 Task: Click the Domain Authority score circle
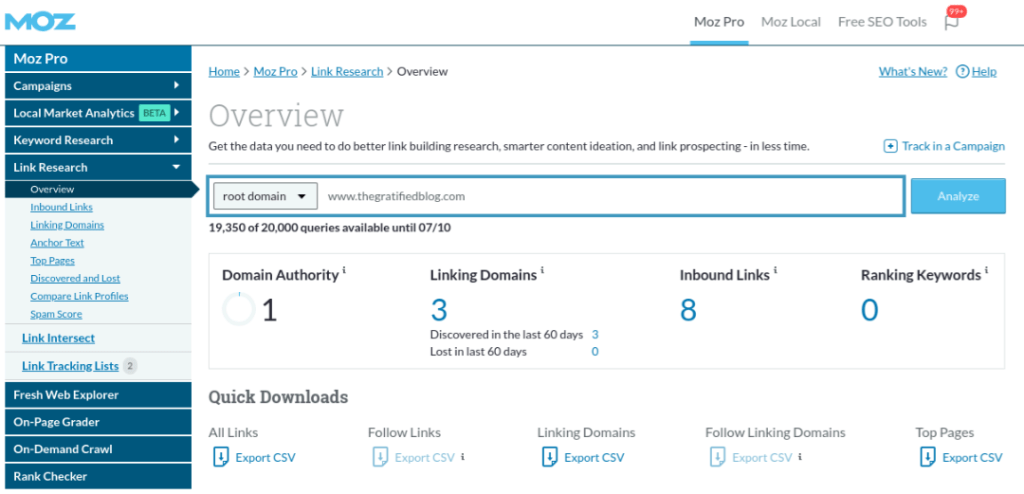(238, 309)
